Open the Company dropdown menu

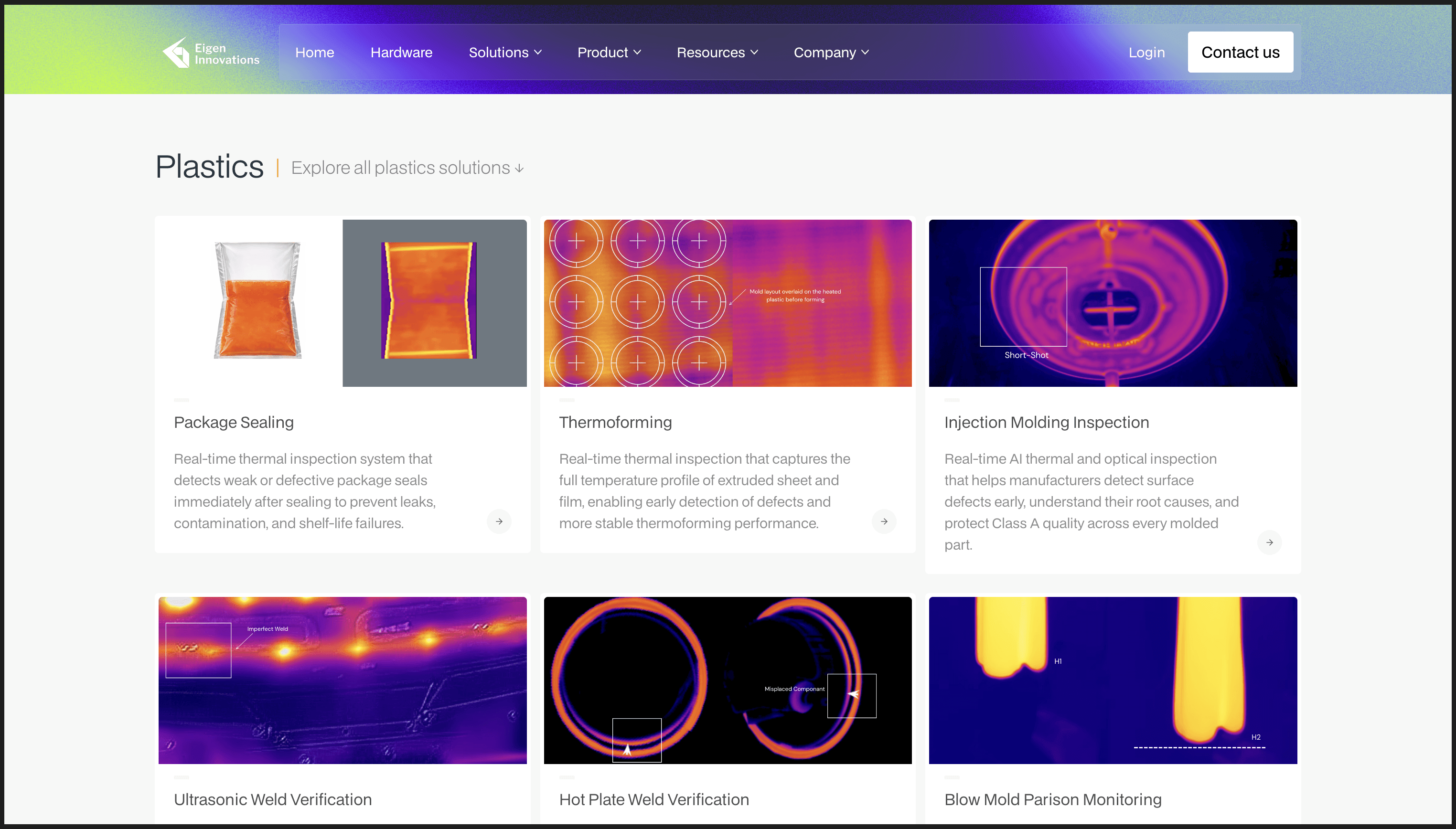[831, 53]
